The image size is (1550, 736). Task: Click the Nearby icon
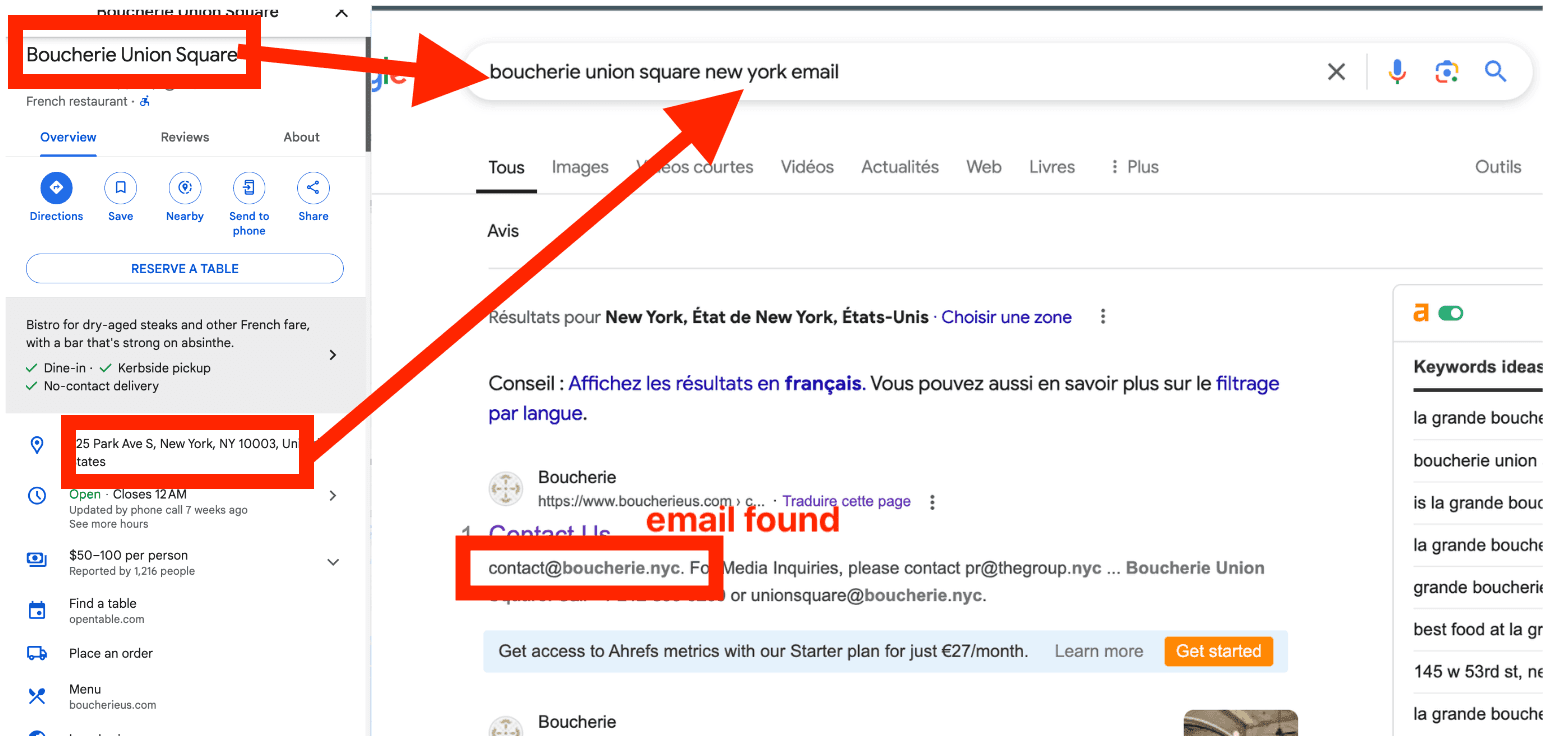click(185, 187)
